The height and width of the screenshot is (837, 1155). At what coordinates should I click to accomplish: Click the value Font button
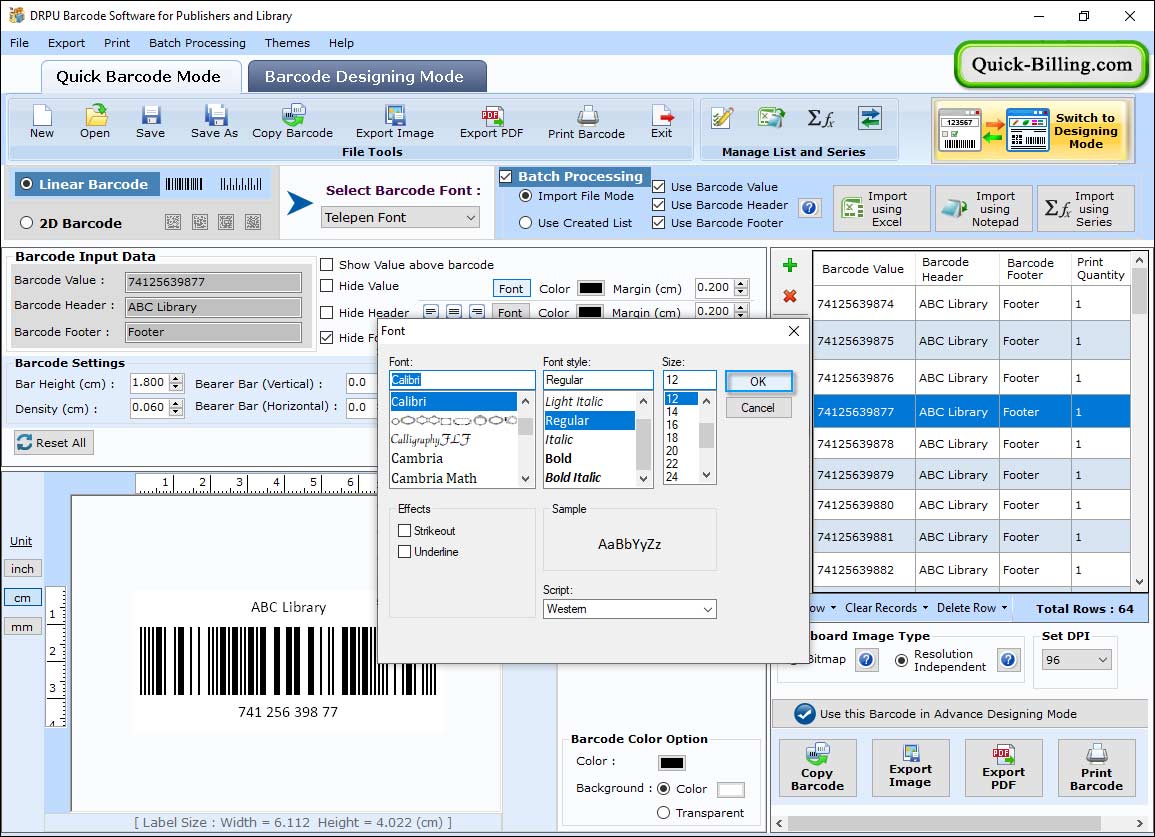(511, 289)
